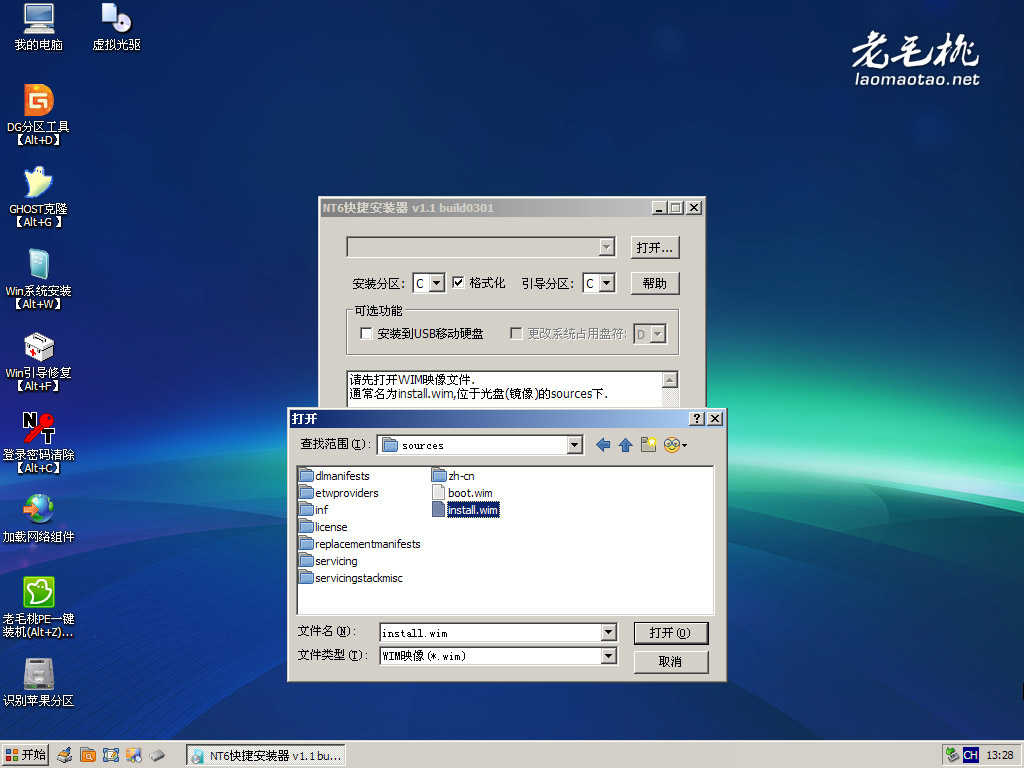Cancel the Open dialog with 取消

pos(671,662)
